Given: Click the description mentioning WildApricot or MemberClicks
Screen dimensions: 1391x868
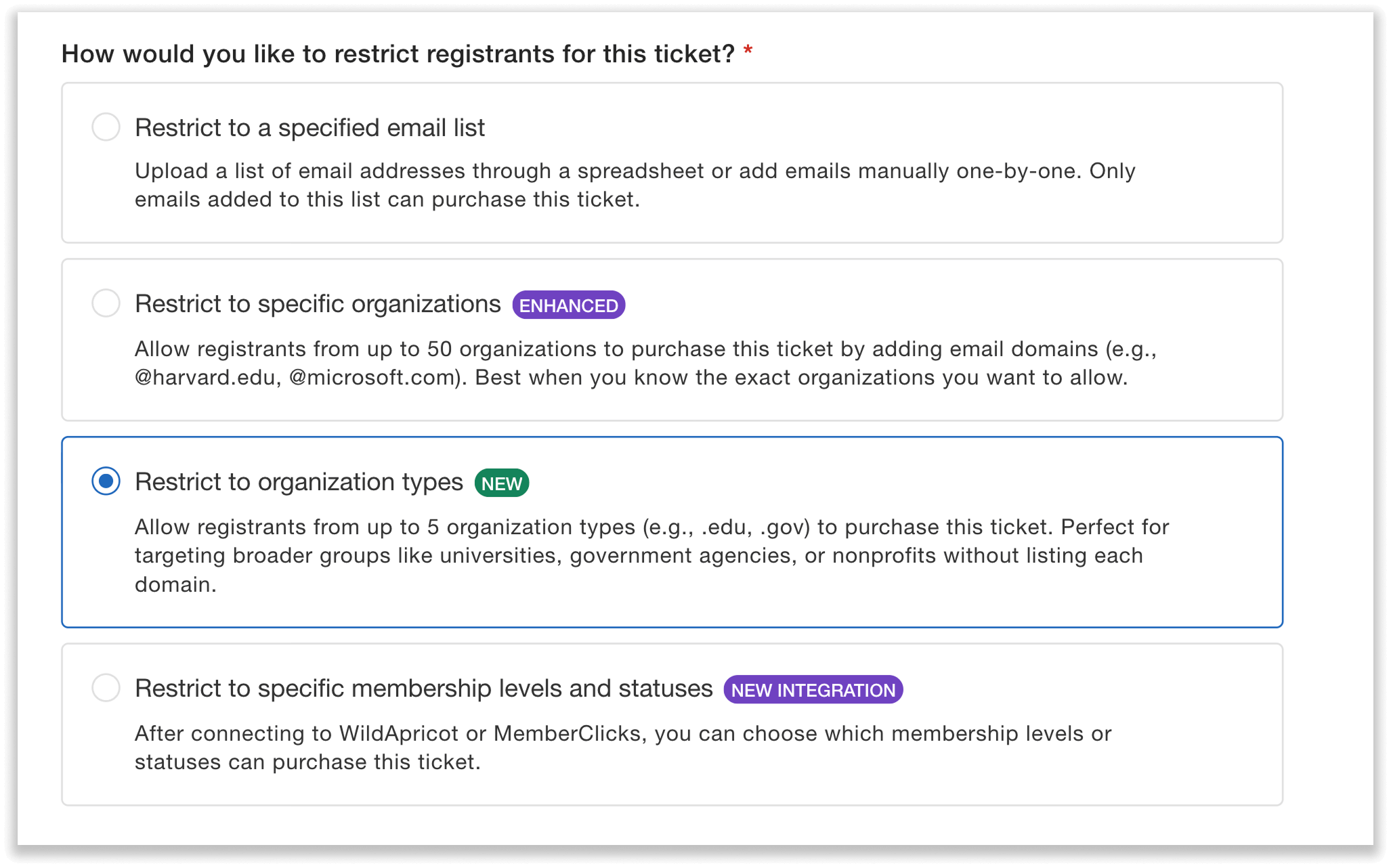Looking at the screenshot, I should coord(623,747).
